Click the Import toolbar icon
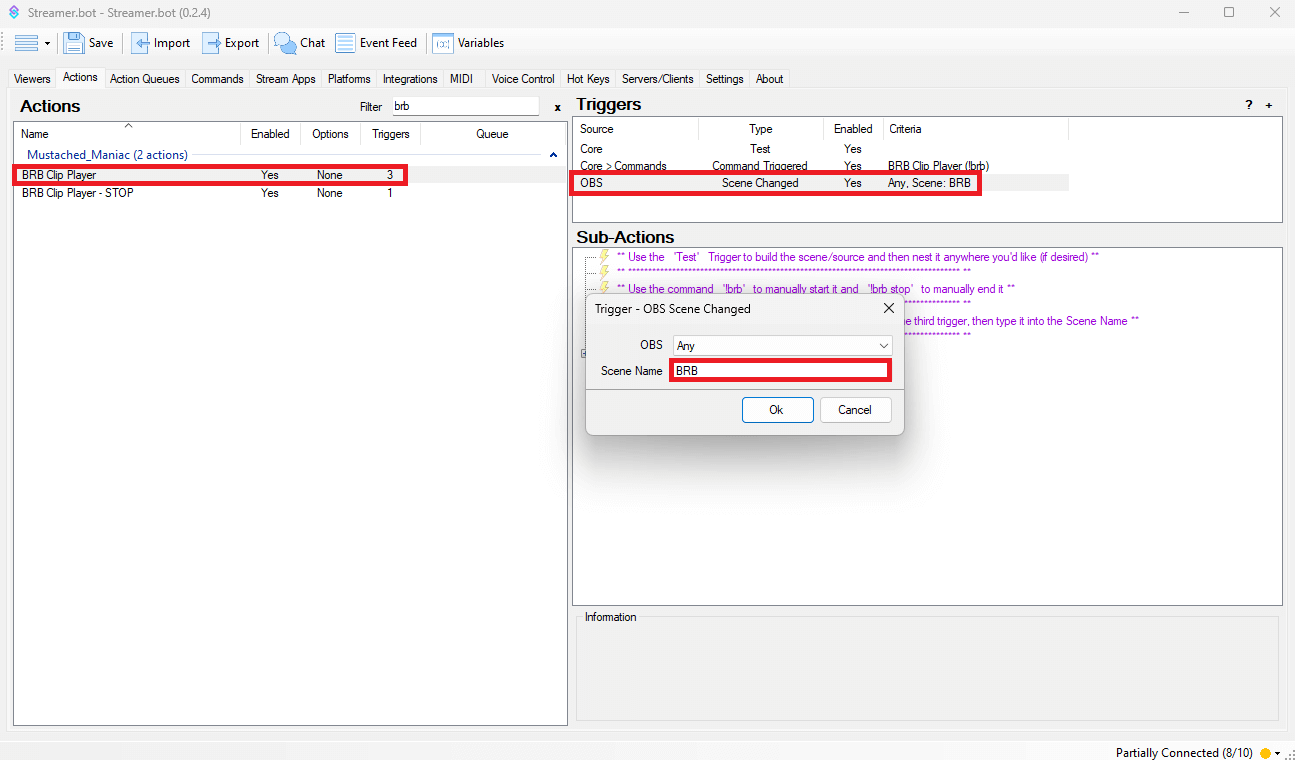 tap(141, 43)
